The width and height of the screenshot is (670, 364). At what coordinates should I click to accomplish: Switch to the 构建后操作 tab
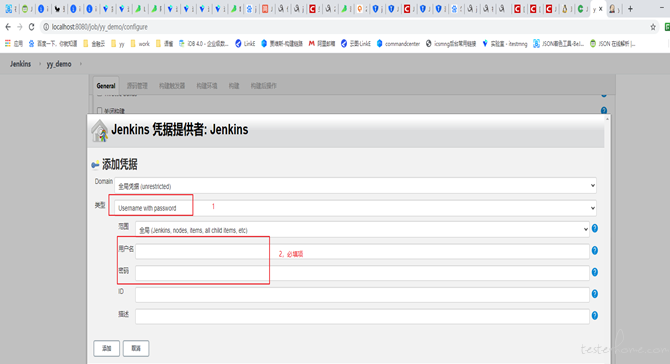point(264,86)
